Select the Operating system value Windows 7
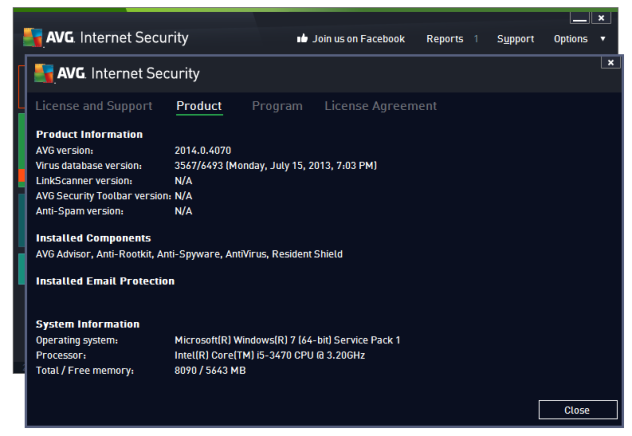The height and width of the screenshot is (436, 632). coord(287,340)
